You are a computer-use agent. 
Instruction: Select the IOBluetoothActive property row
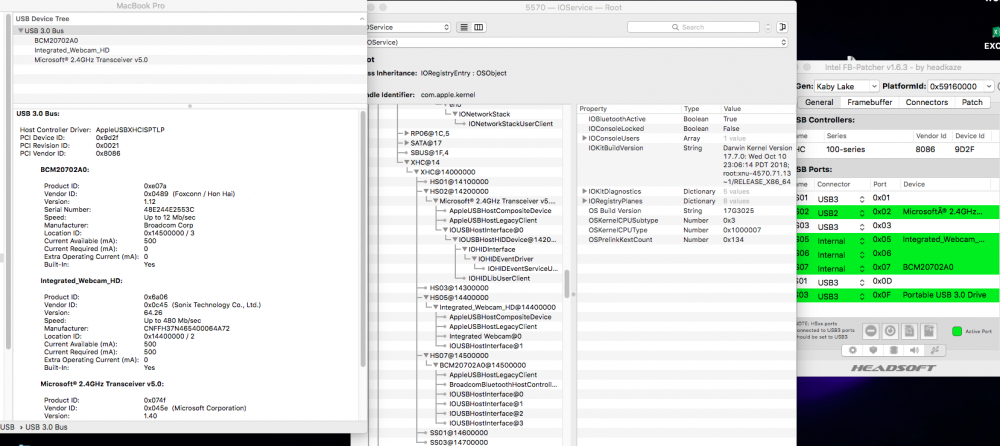click(x=684, y=119)
